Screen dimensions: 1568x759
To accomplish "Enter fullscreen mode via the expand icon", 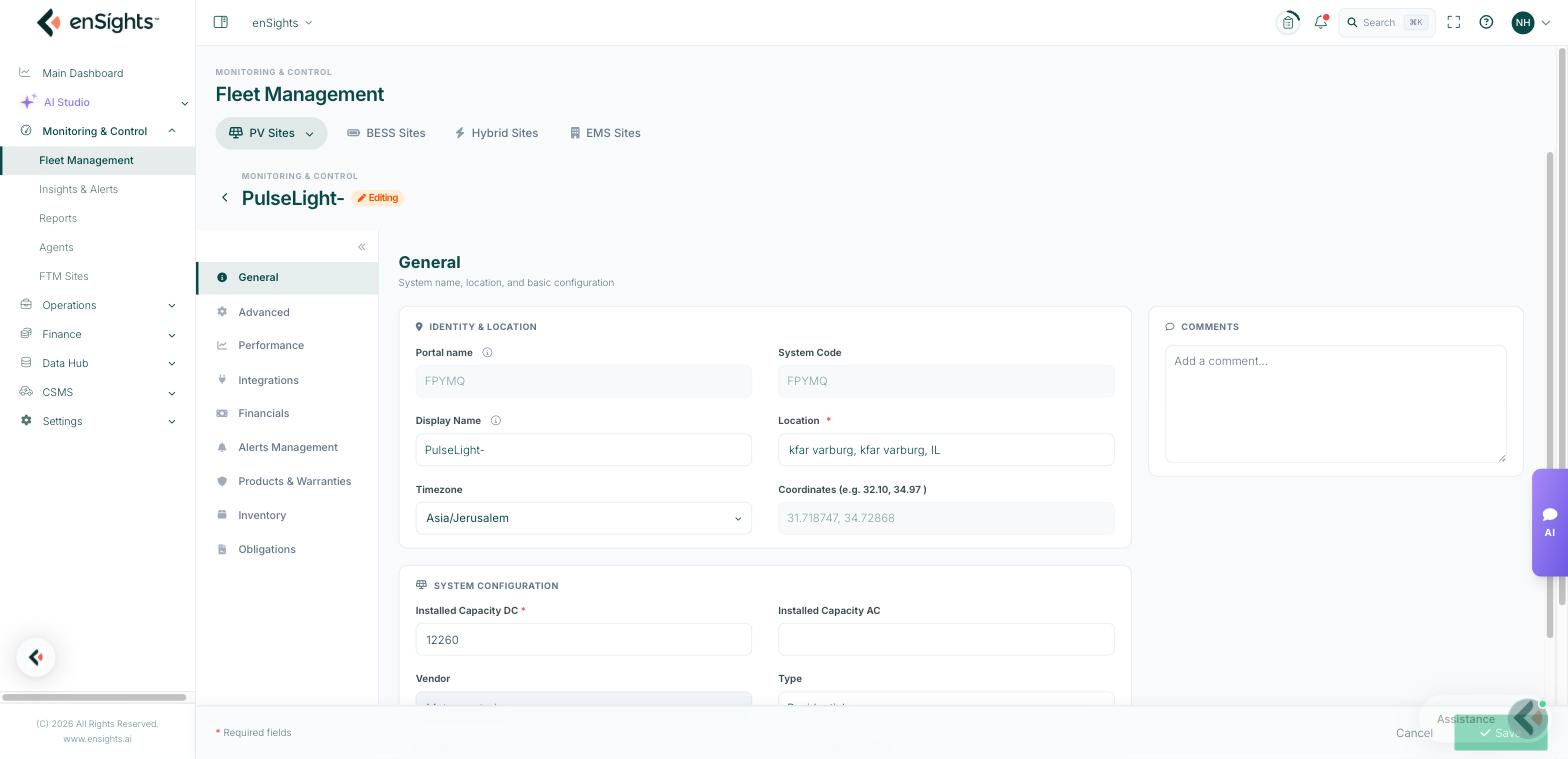I will tap(1454, 22).
